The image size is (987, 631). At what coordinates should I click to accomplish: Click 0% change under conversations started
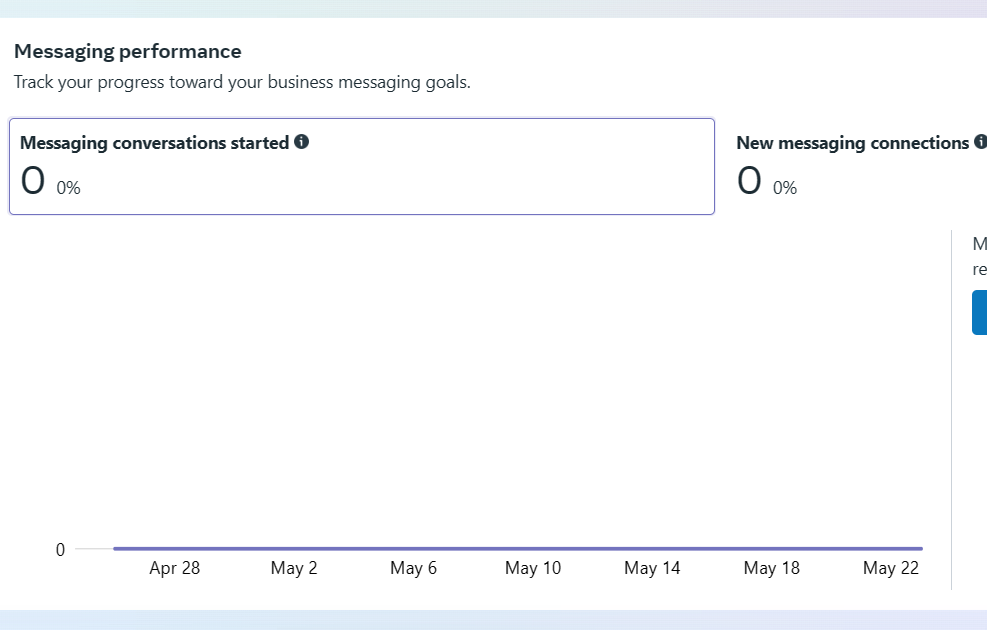pyautogui.click(x=69, y=187)
